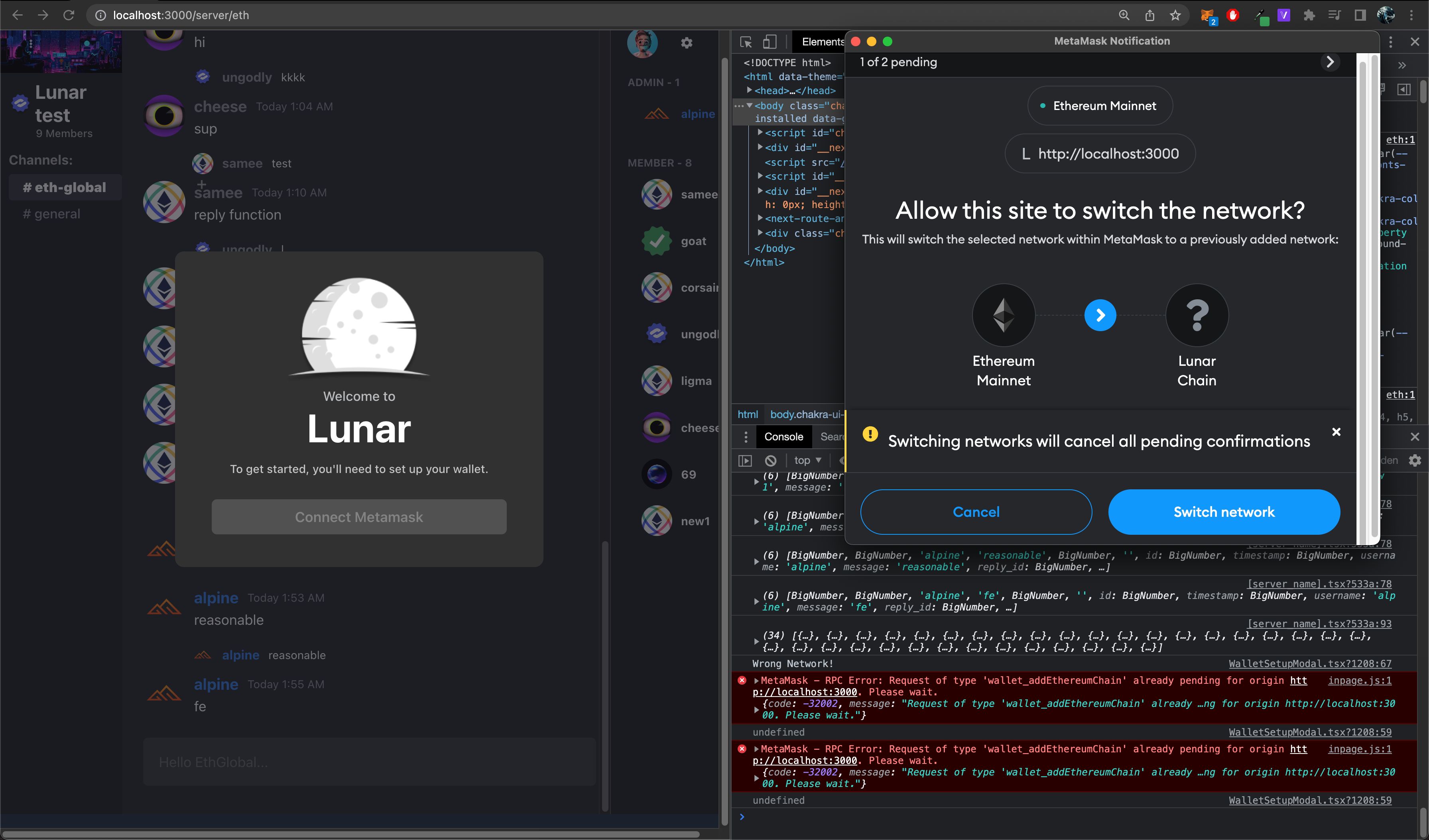
Task: Bookmark this page with the star icon
Action: pos(1175,15)
